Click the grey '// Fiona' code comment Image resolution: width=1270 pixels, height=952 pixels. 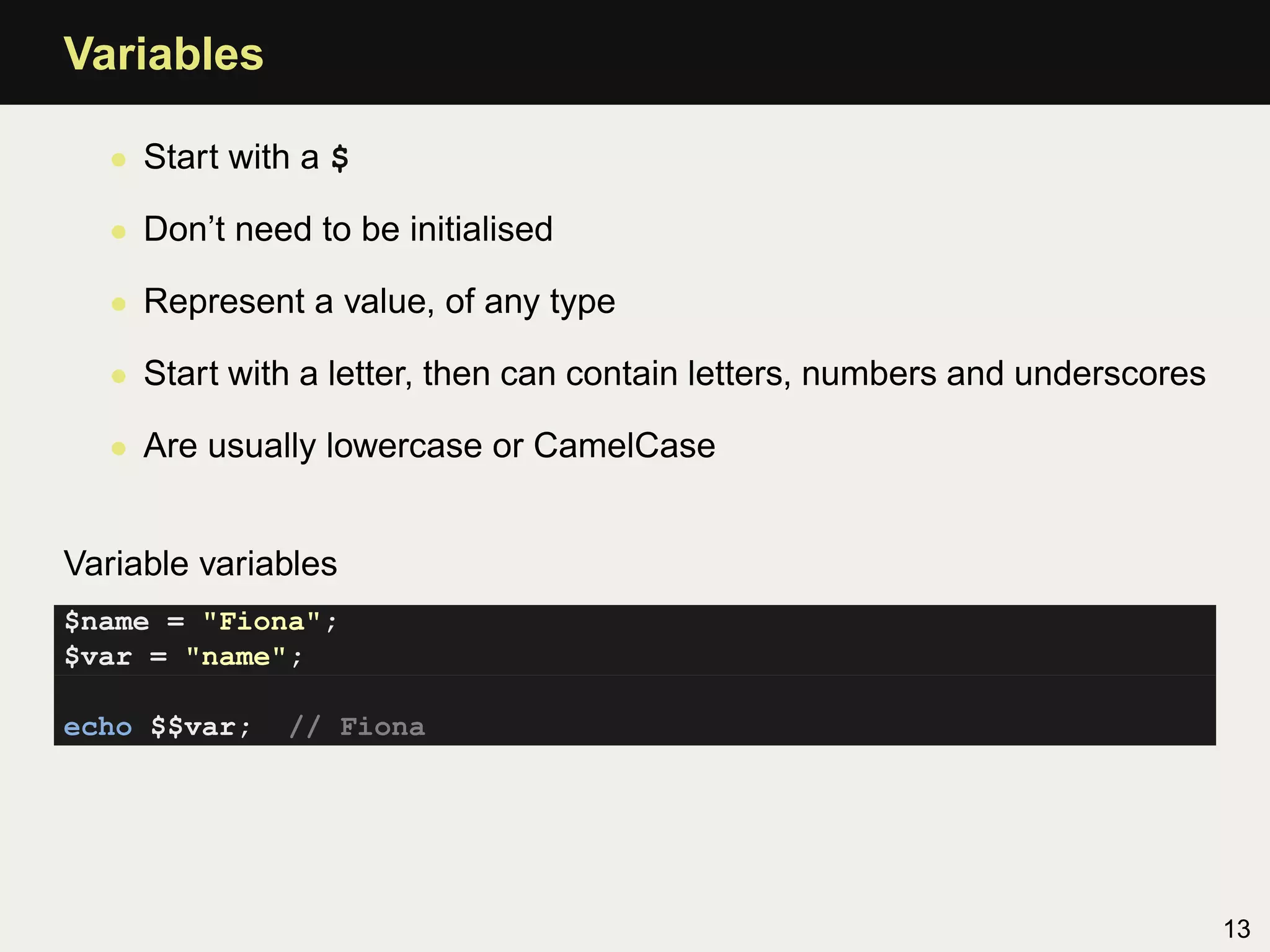click(357, 727)
